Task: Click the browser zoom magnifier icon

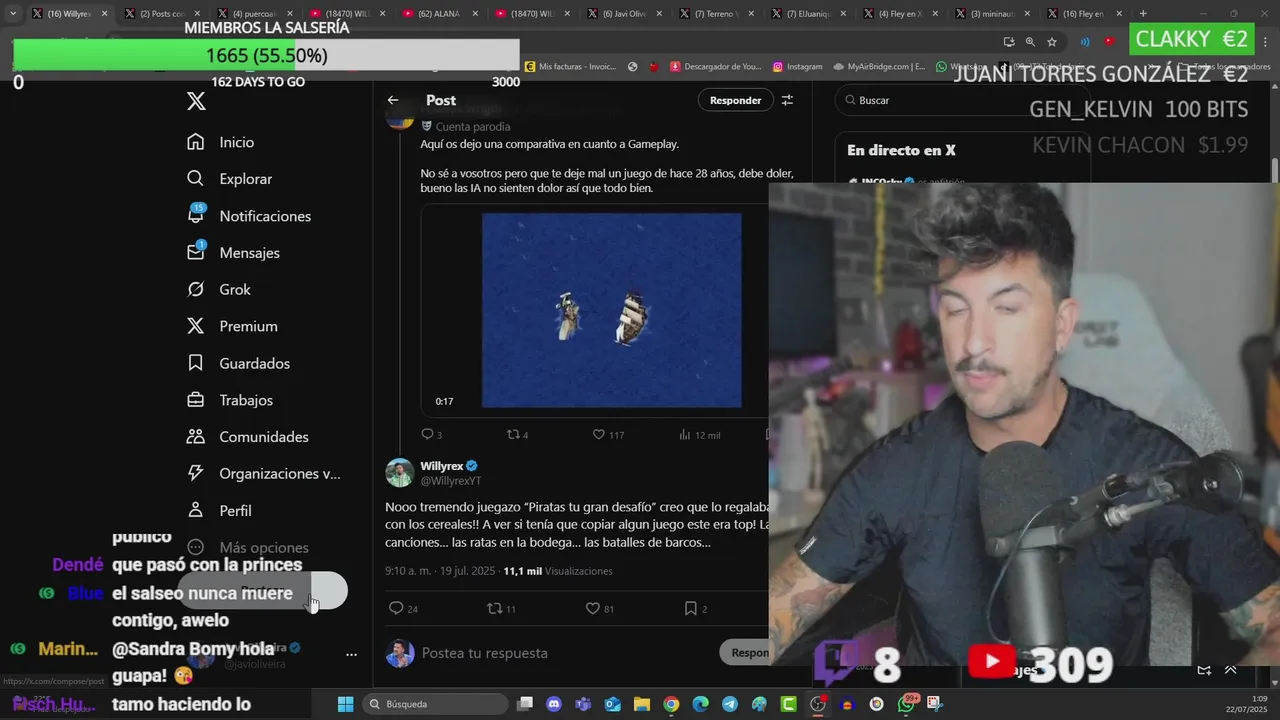Action: tap(1030, 42)
